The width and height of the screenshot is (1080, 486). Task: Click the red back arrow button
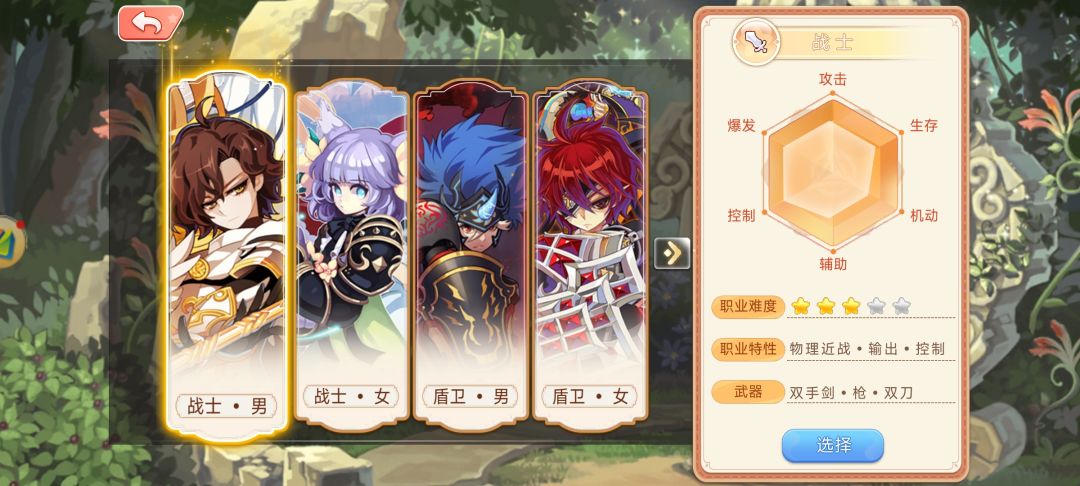(x=150, y=23)
